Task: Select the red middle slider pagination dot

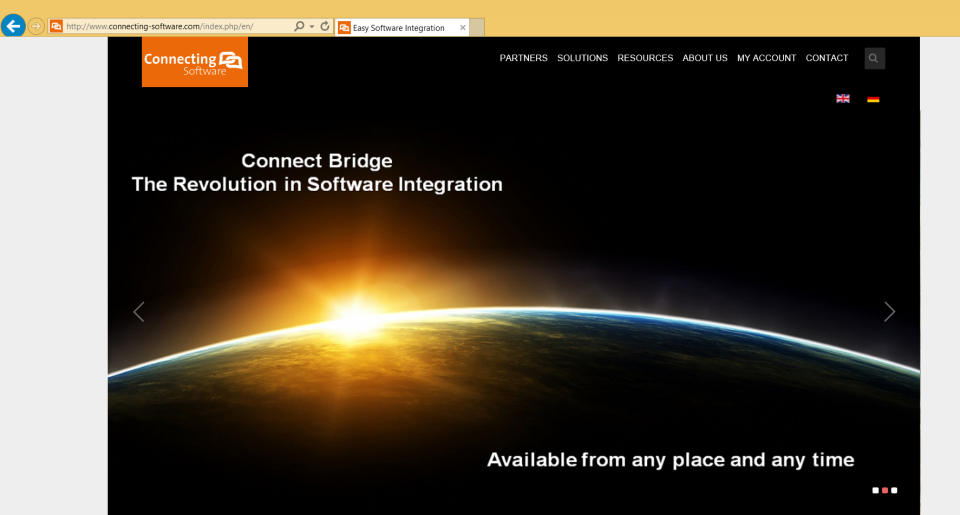Action: tap(885, 490)
